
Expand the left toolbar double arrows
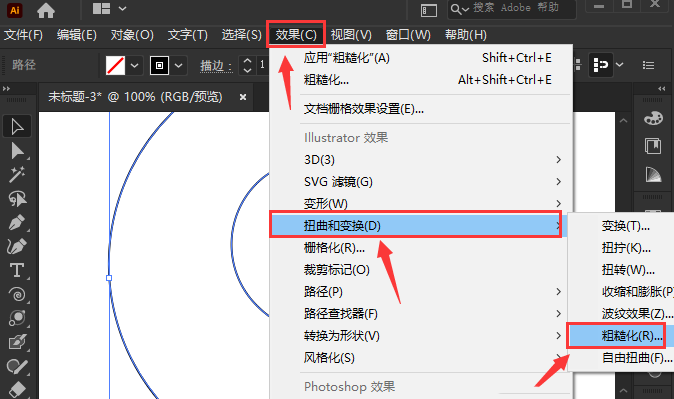pos(6,89)
